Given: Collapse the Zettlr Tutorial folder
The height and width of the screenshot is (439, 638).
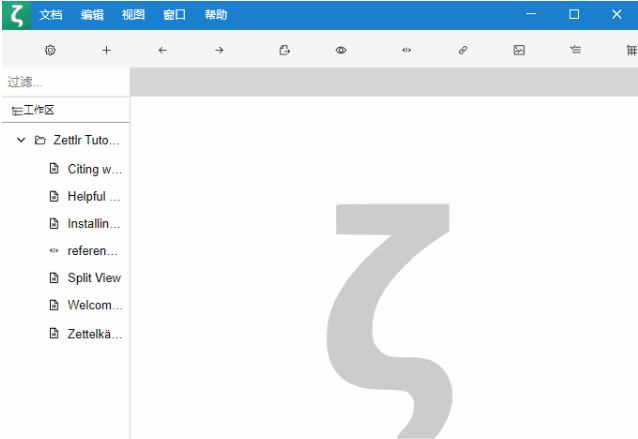Looking at the screenshot, I should [21, 141].
